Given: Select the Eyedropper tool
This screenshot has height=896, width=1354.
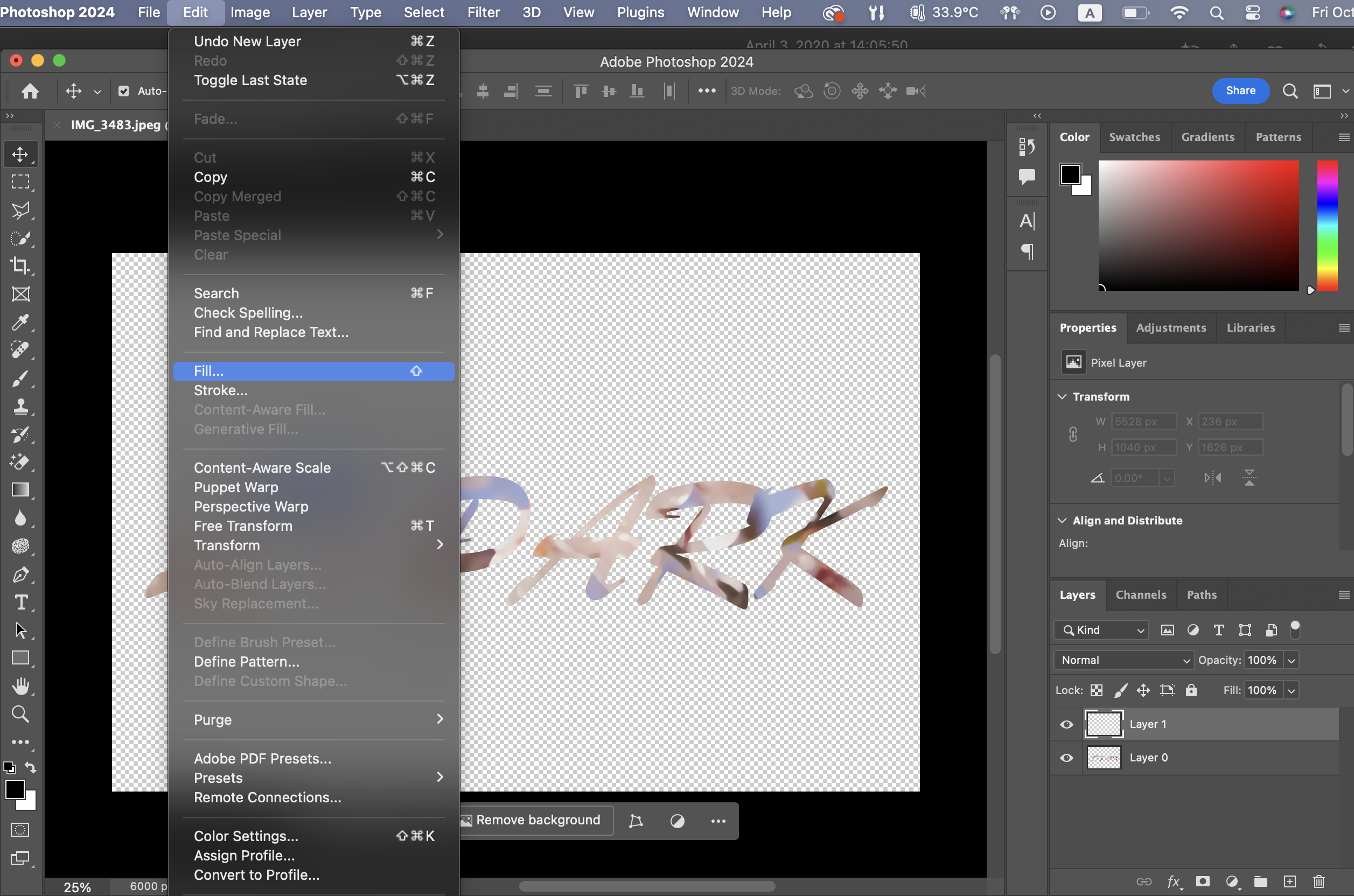Looking at the screenshot, I should 20,323.
